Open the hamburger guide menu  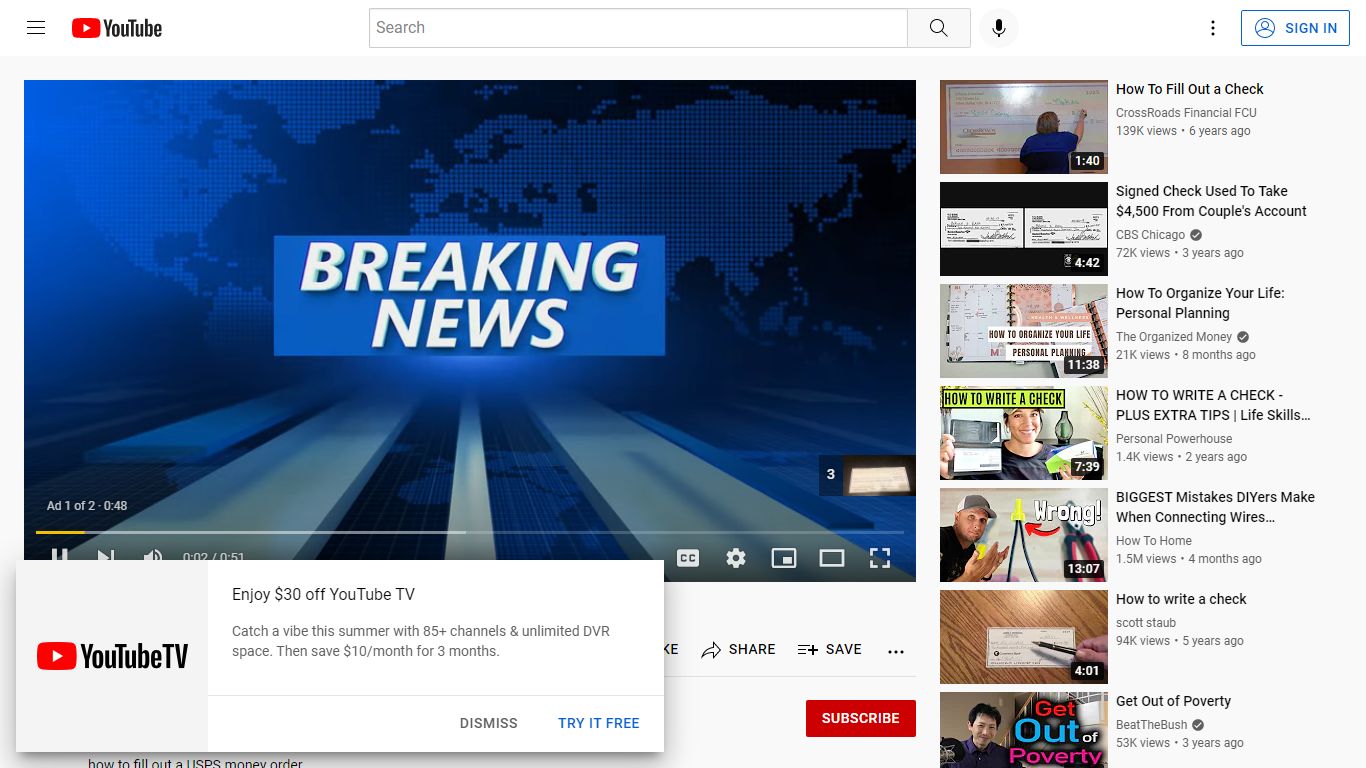coord(36,28)
